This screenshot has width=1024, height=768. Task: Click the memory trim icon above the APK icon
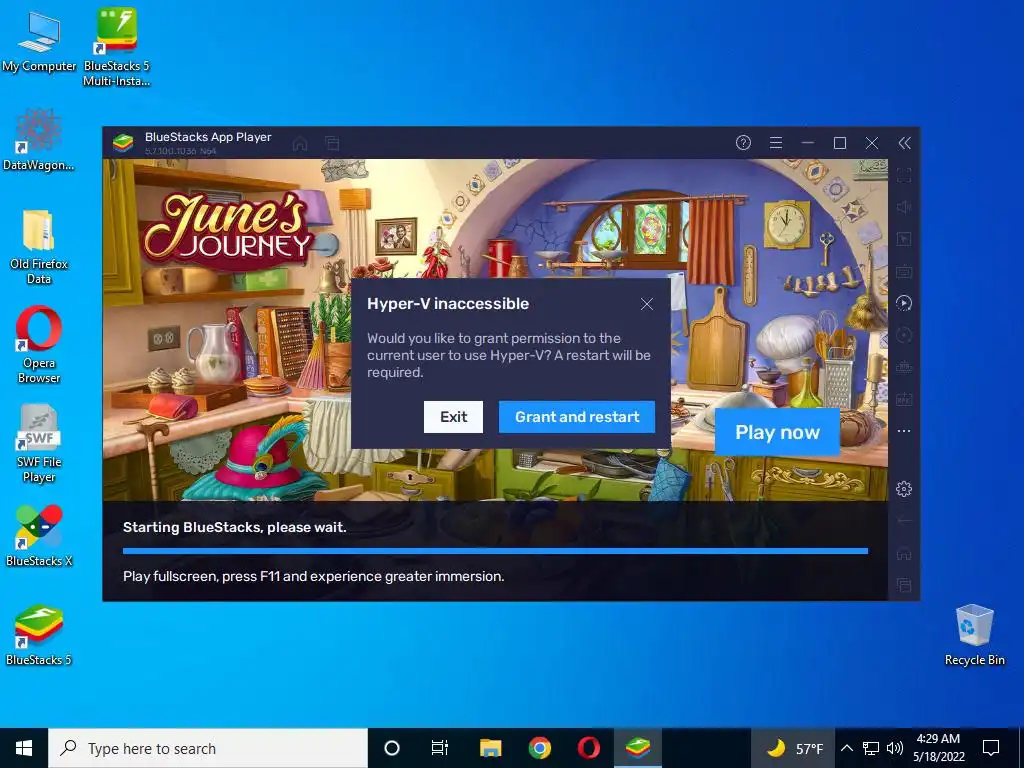tap(904, 367)
